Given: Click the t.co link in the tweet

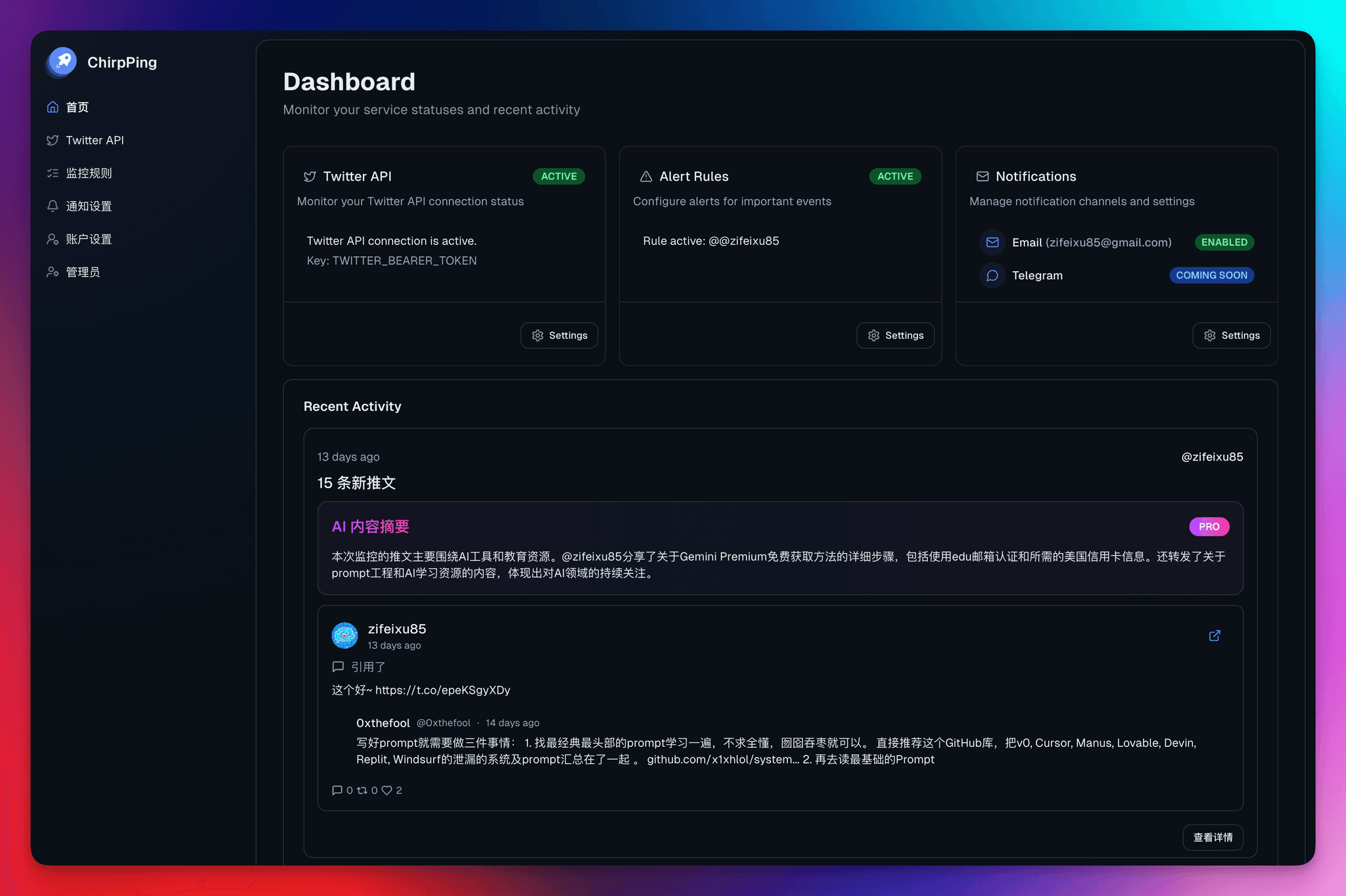Looking at the screenshot, I should [443, 690].
